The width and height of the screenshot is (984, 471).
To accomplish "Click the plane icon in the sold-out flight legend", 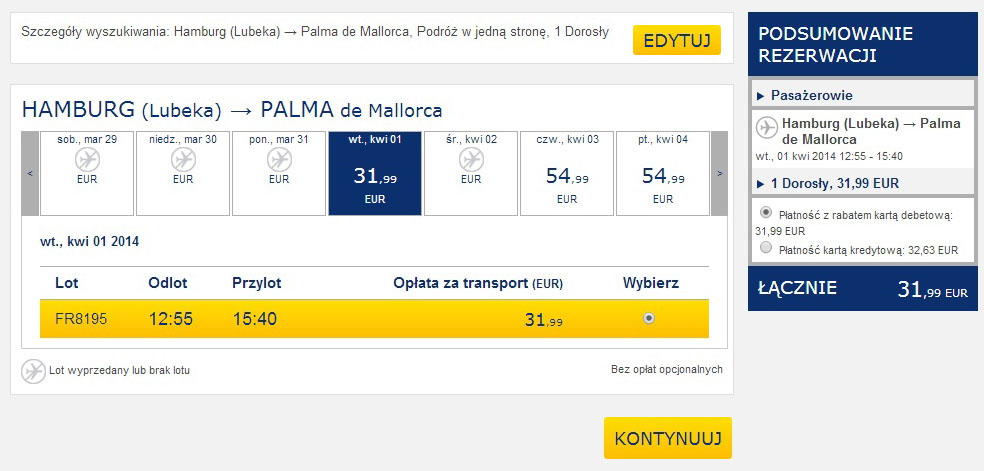I will point(33,371).
